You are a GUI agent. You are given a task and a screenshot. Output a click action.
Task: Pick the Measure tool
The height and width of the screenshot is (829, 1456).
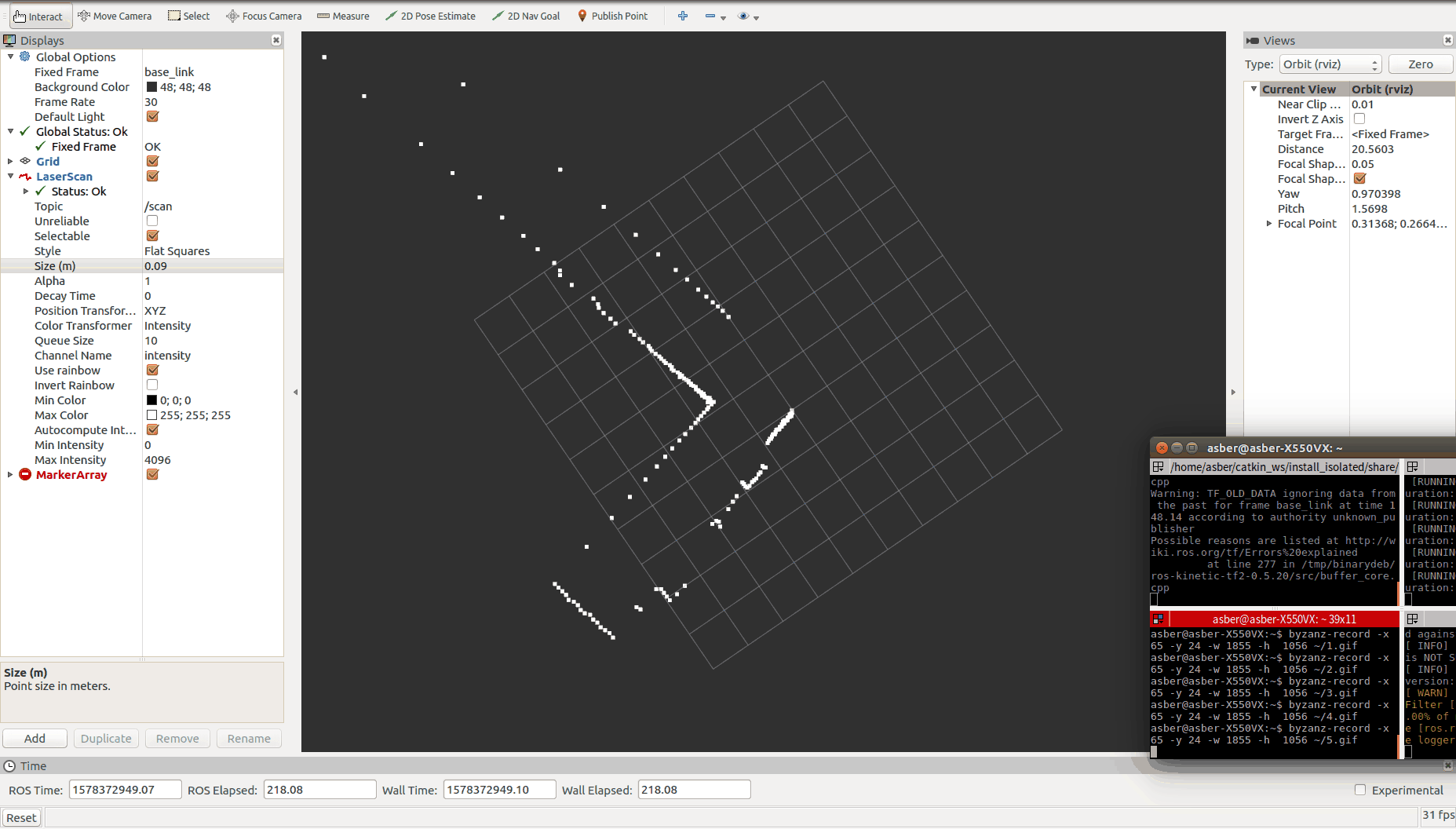(343, 16)
